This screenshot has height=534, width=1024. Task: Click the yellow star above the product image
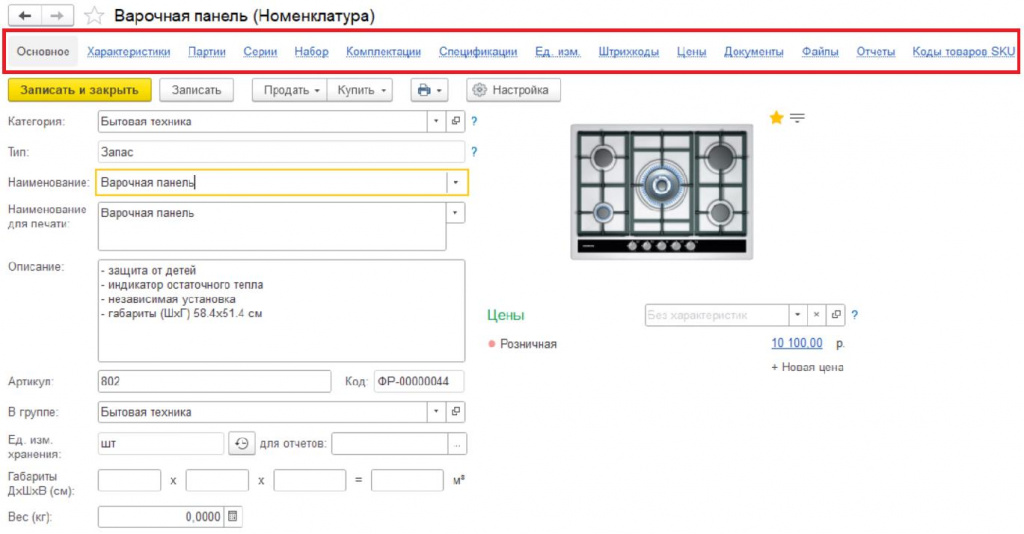click(x=776, y=118)
